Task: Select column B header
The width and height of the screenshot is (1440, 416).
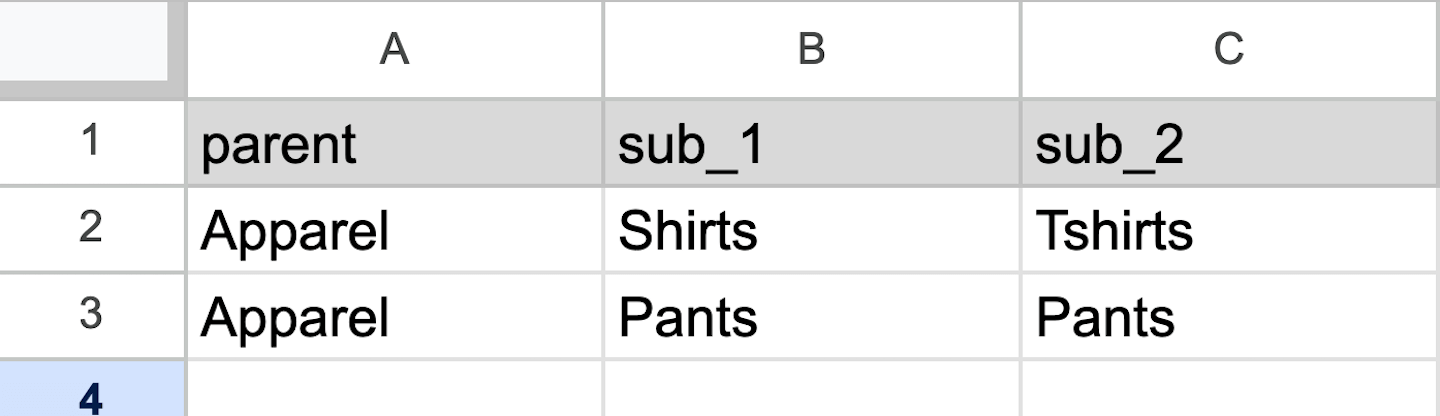Action: (x=811, y=48)
